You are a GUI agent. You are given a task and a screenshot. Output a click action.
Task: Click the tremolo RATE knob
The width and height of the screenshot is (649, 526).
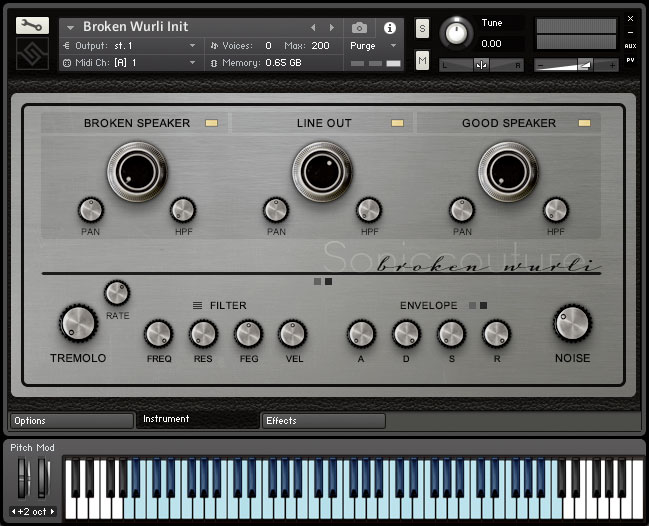pyautogui.click(x=117, y=293)
